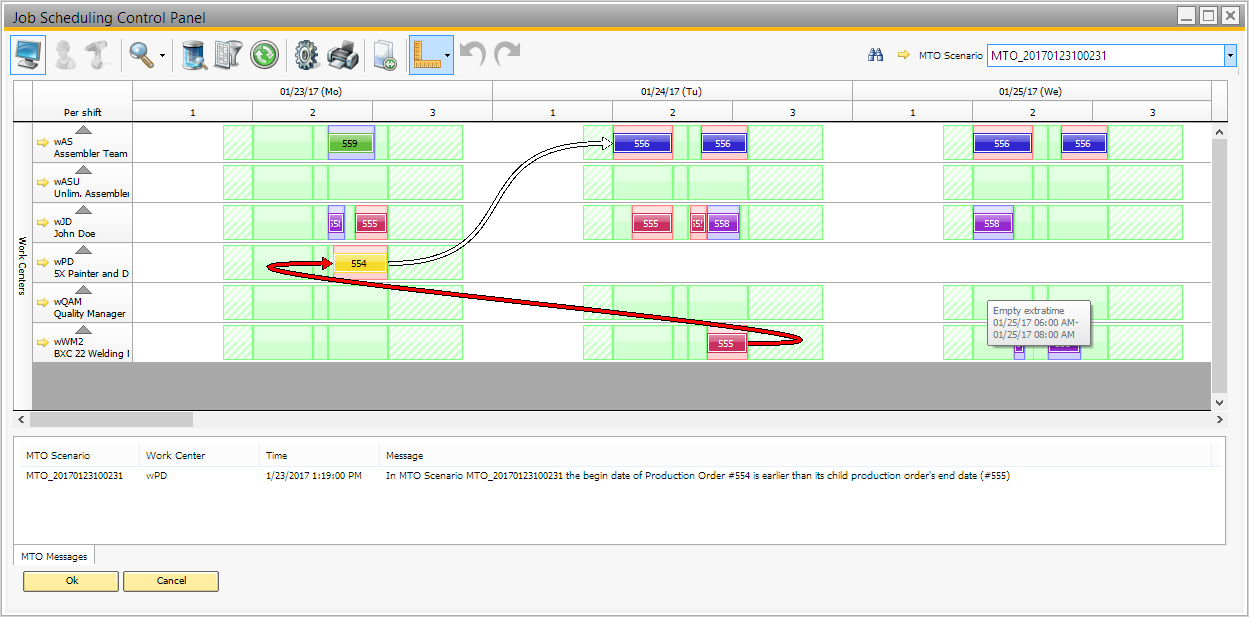1249x617 pixels.
Task: Toggle the ruler scale tool
Action: (426, 56)
